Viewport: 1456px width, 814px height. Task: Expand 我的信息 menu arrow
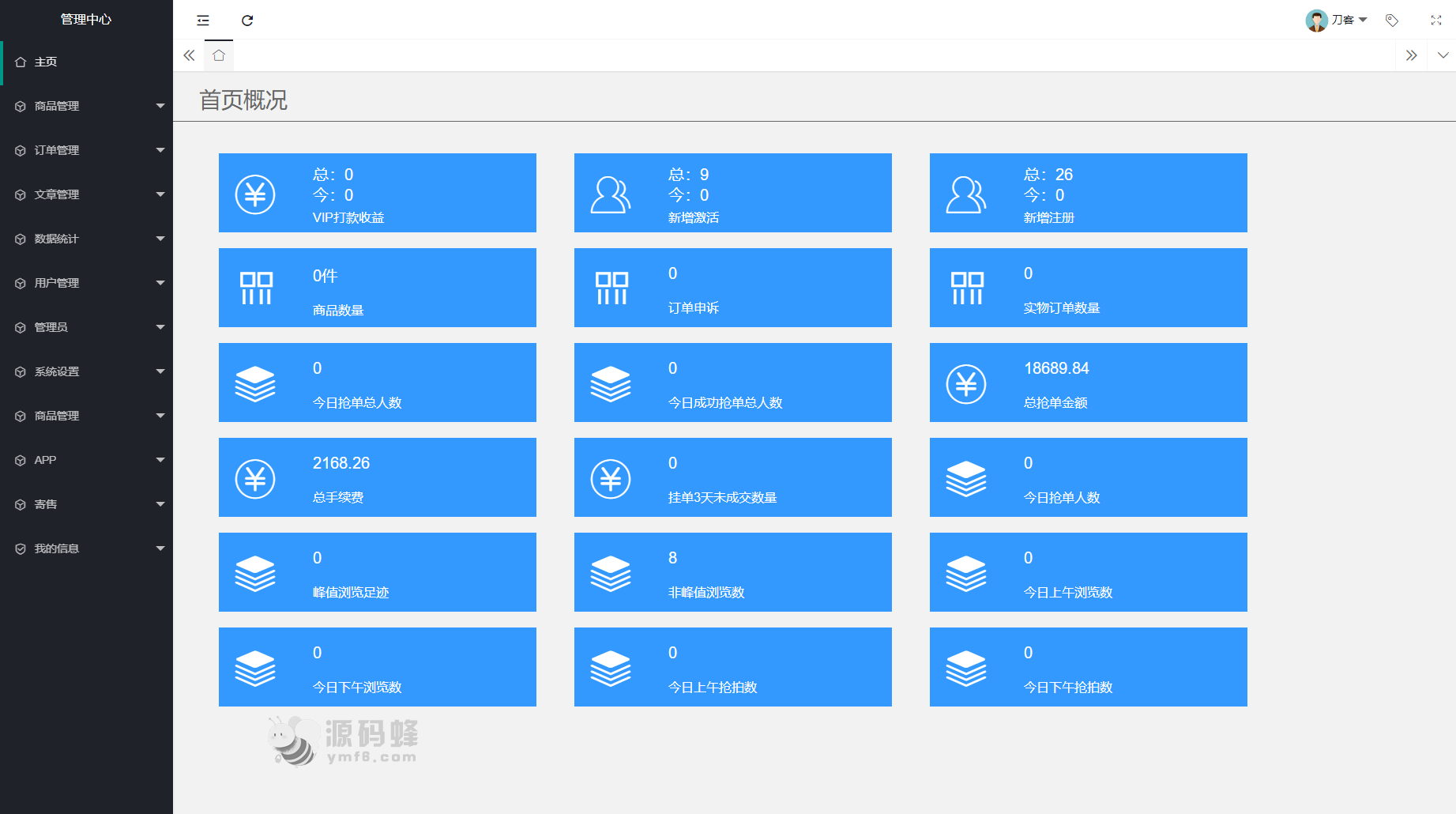pyautogui.click(x=160, y=548)
